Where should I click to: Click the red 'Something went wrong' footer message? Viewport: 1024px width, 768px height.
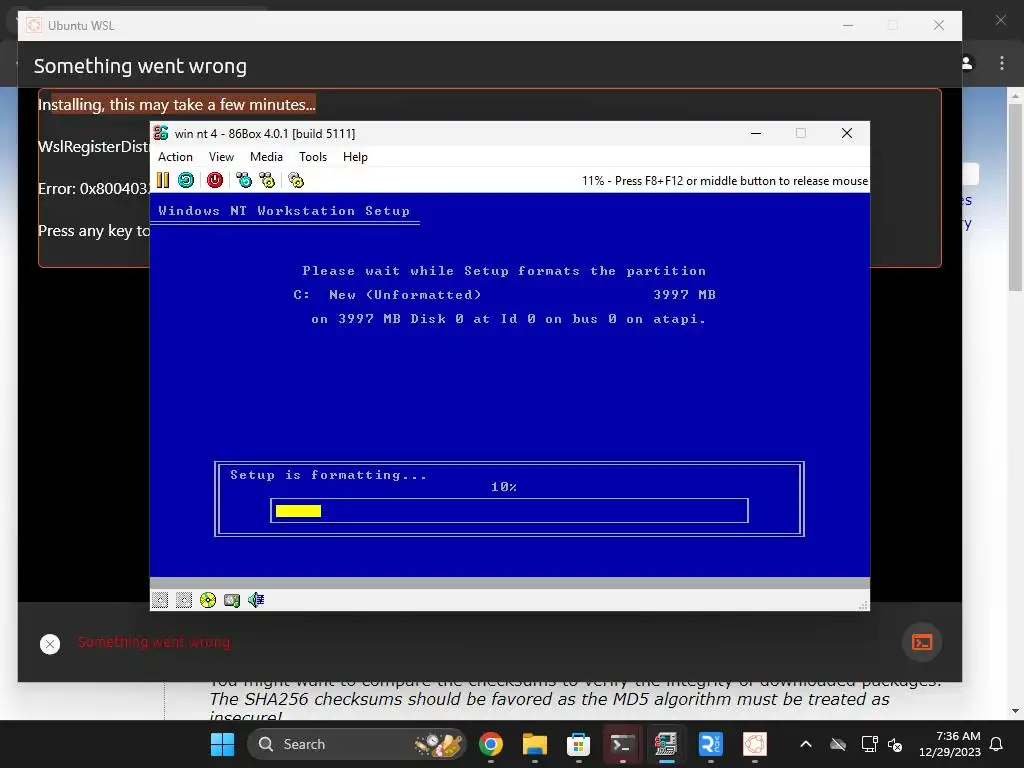[154, 643]
